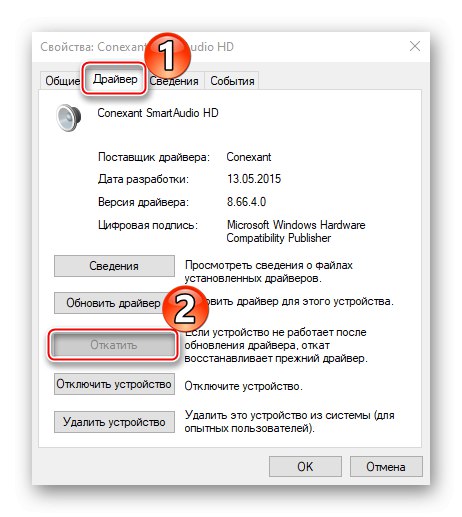
Task: Confirm with the OK button
Action: coord(305,467)
